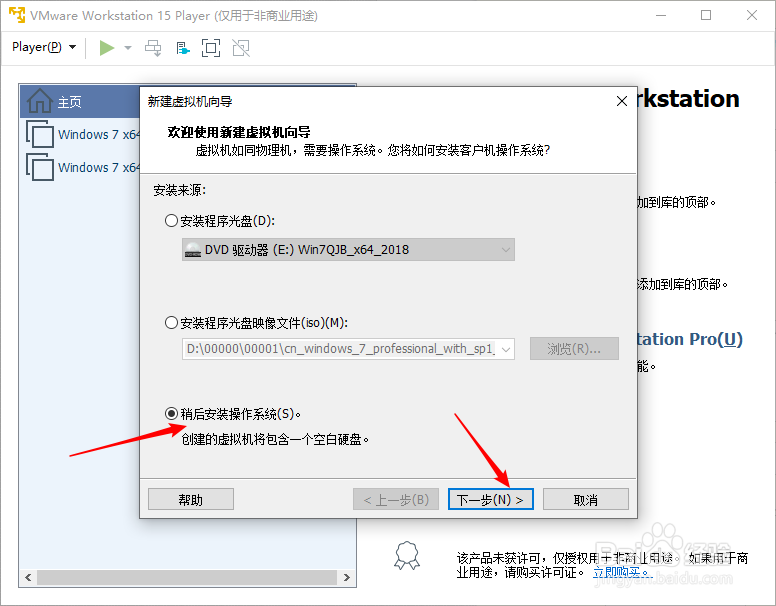The width and height of the screenshot is (776, 606).
Task: Expand the power options arrow beside play
Action: 128,48
